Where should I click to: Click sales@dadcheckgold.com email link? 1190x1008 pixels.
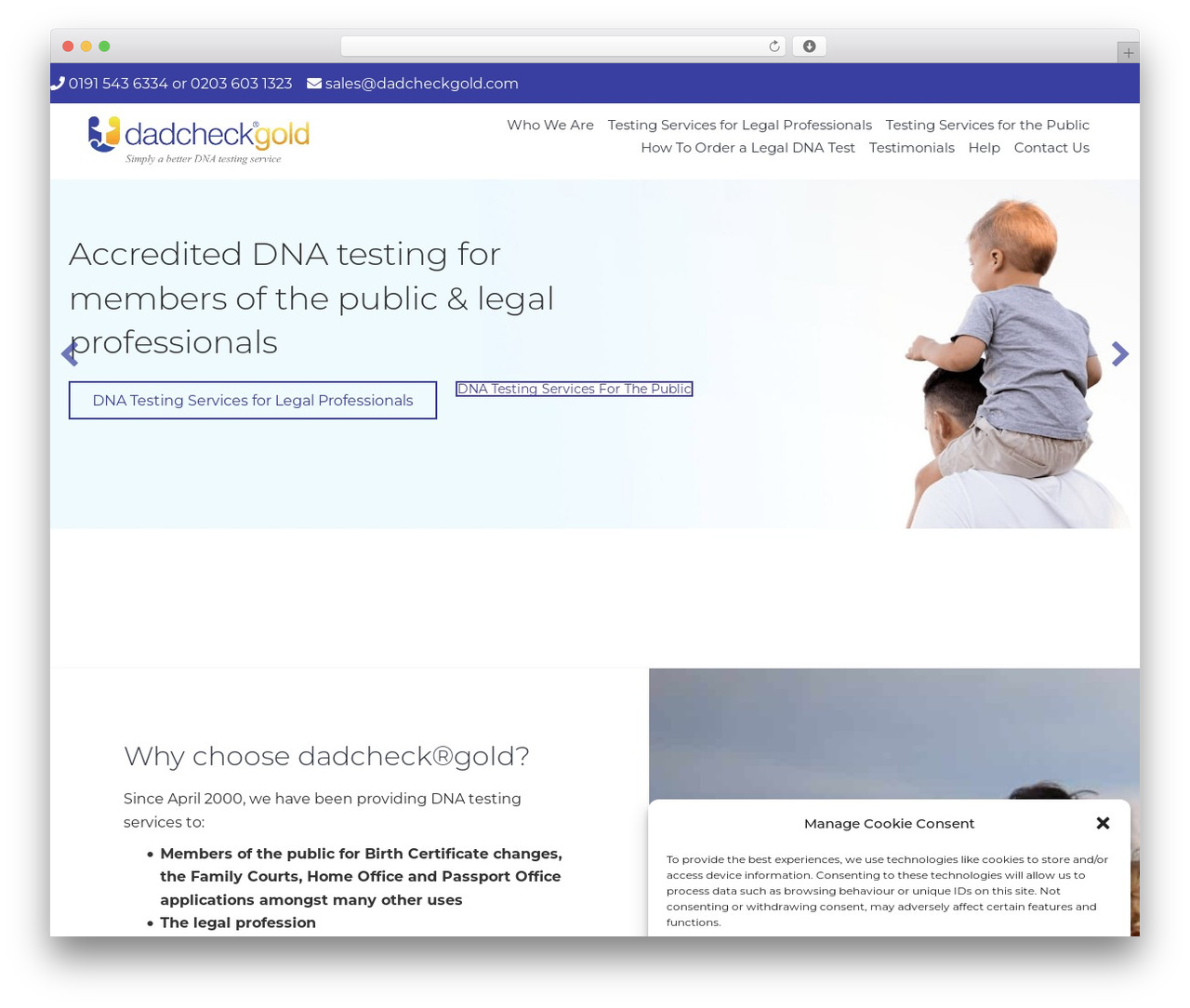tap(421, 84)
